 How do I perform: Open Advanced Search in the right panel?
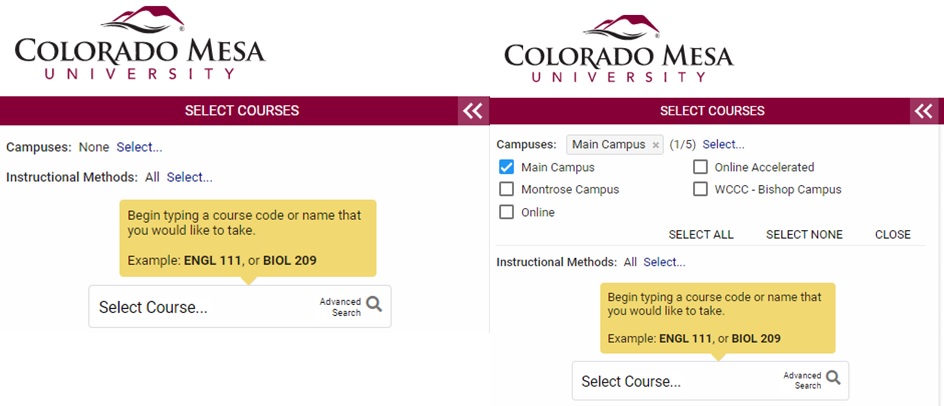pos(802,380)
